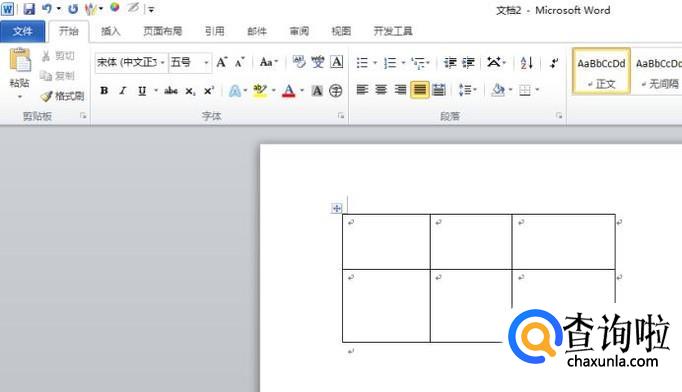
Task: Click the Grow Font icon
Action: 222,63
